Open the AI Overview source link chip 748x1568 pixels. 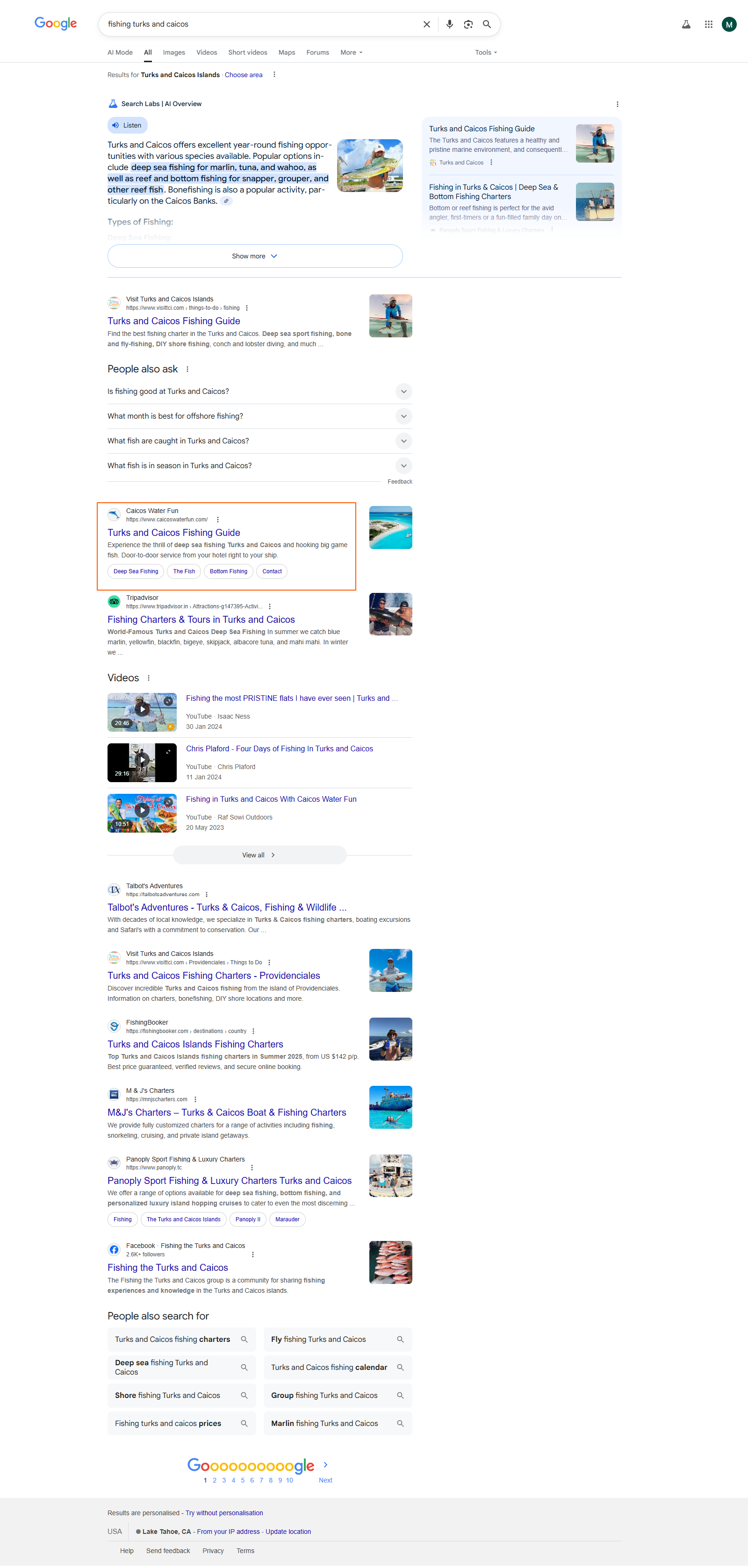[x=226, y=201]
